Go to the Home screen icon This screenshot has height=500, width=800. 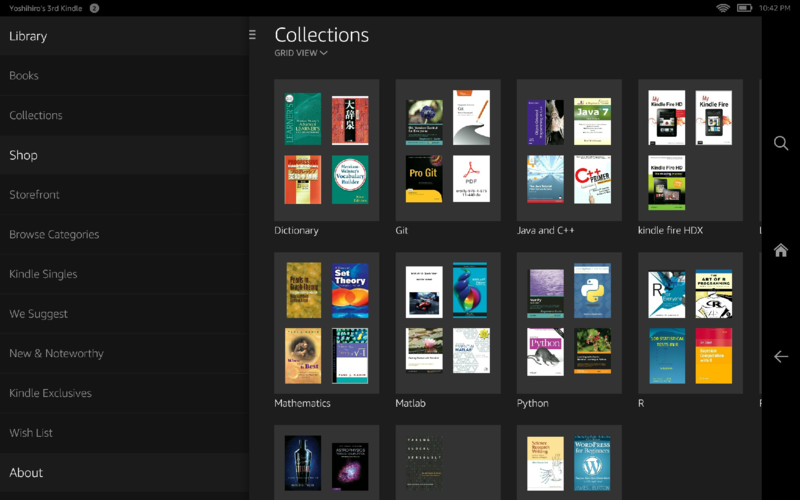pos(781,250)
